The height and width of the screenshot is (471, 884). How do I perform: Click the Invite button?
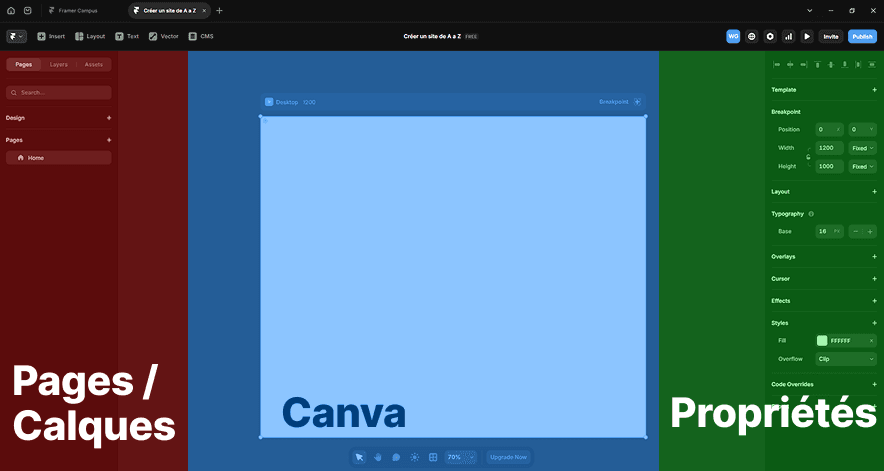[831, 36]
